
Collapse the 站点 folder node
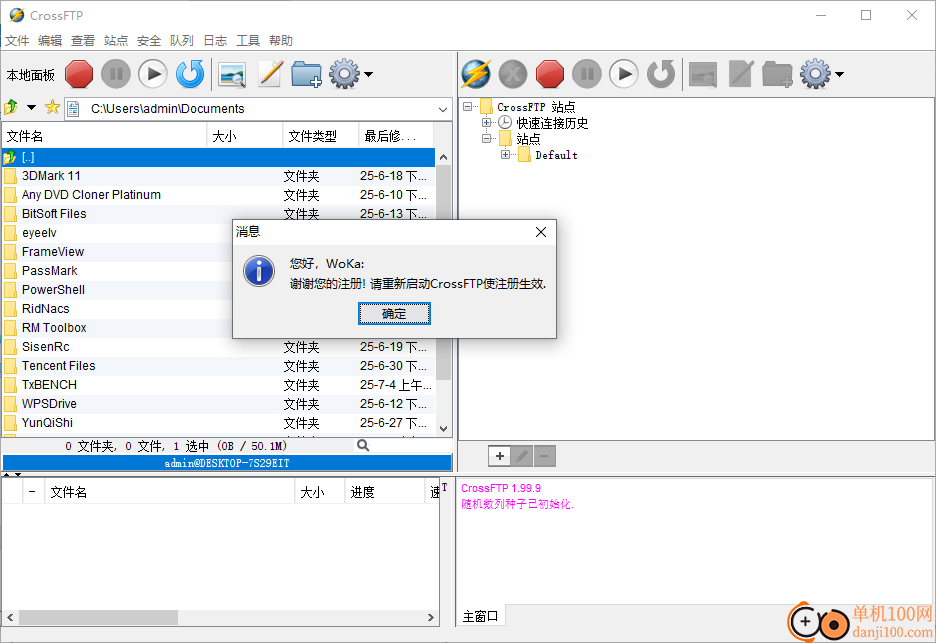(x=487, y=139)
